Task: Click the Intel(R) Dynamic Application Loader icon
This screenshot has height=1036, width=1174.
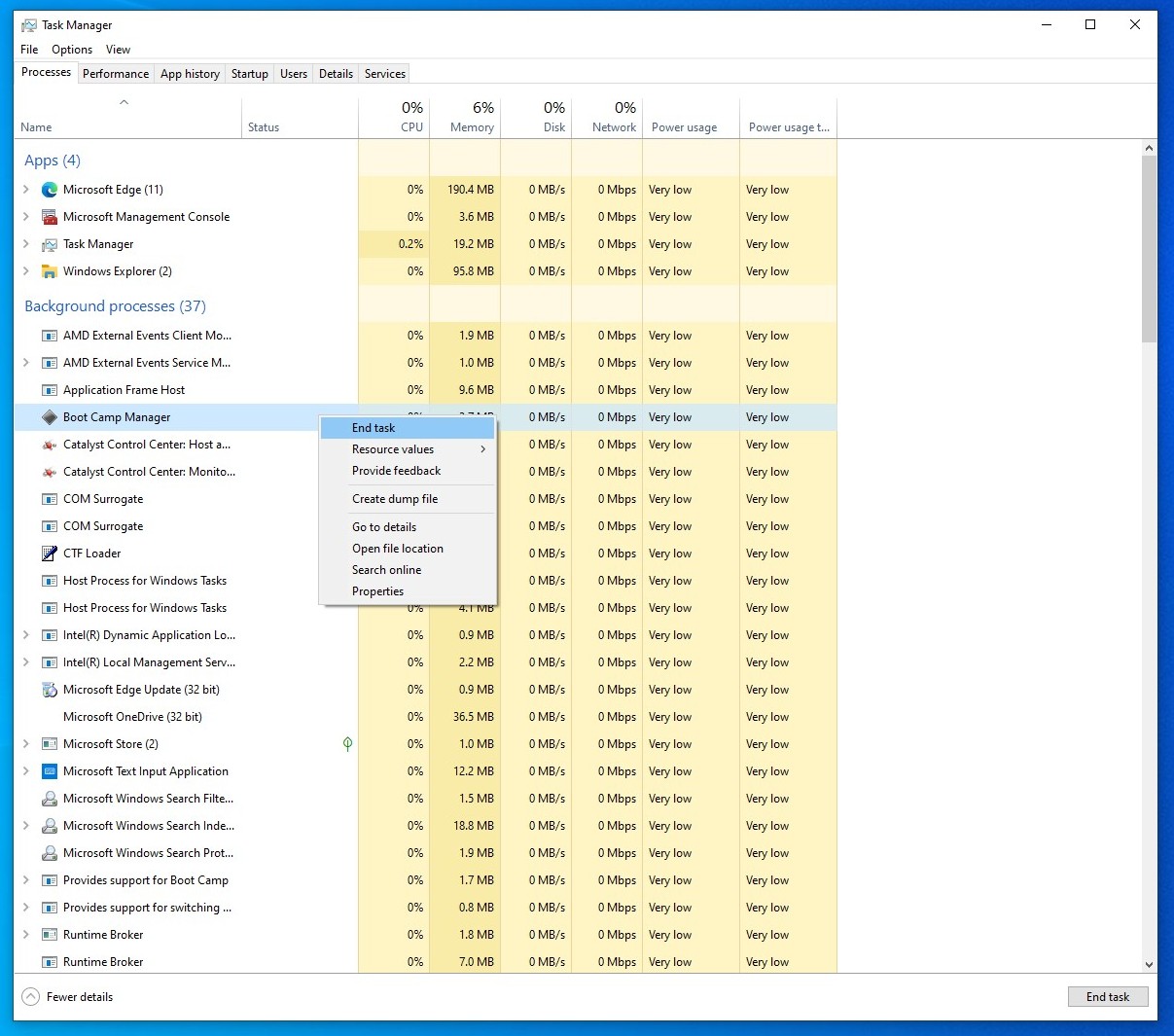Action: pyautogui.click(x=50, y=635)
